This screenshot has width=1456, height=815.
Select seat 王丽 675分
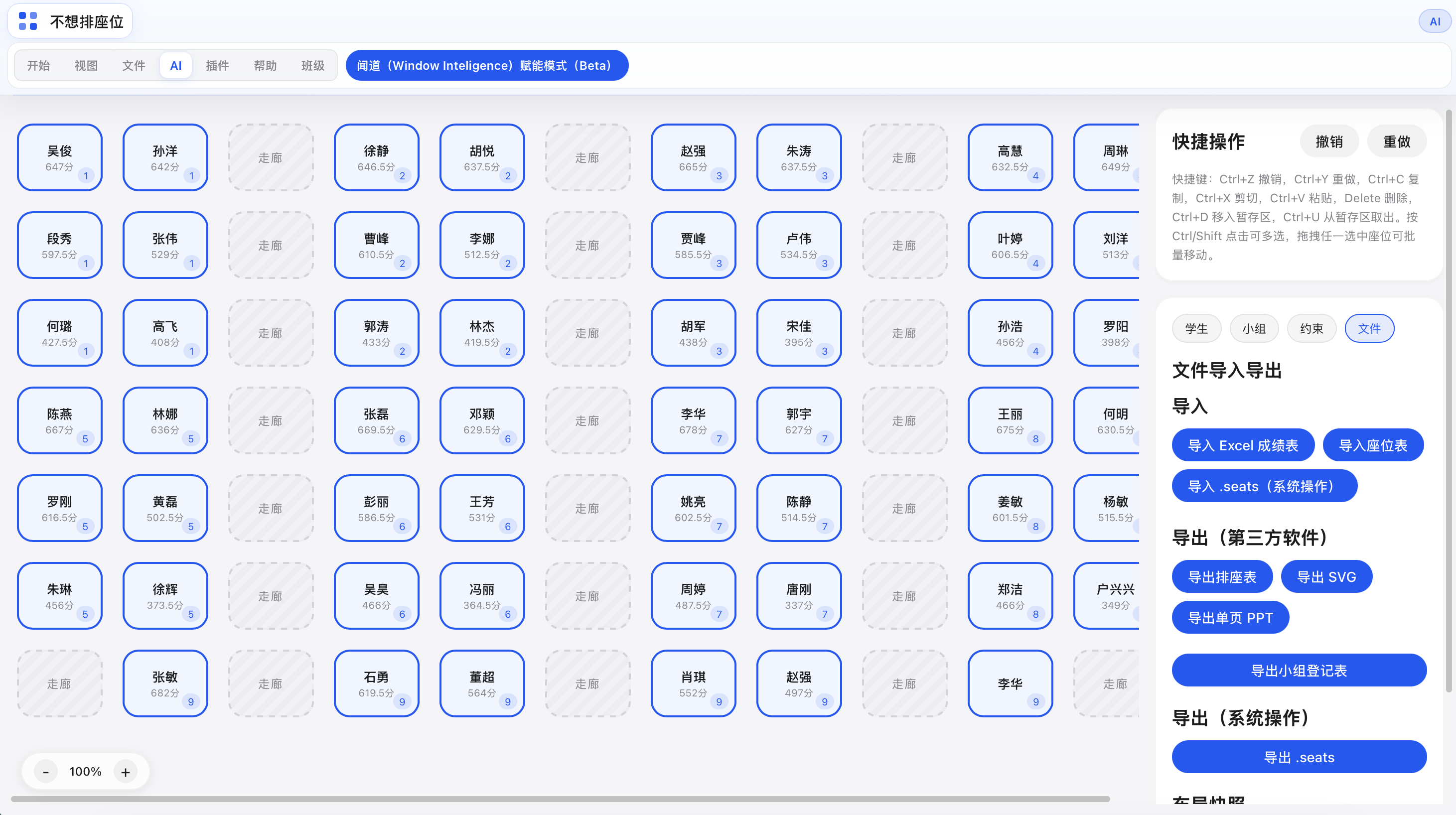point(1010,420)
